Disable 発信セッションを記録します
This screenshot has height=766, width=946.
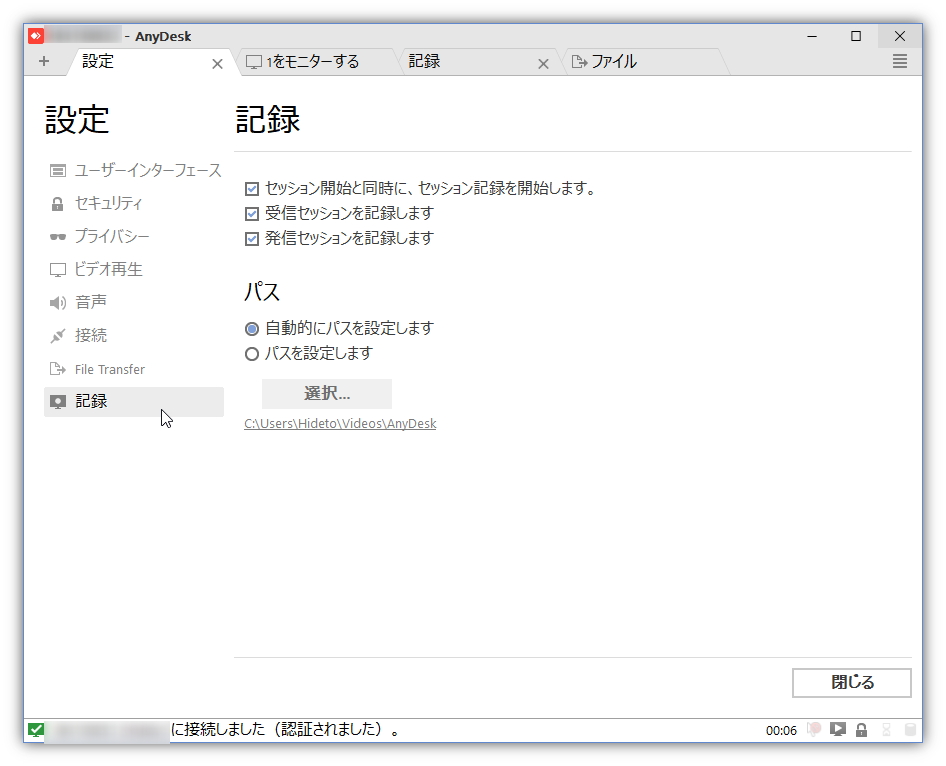click(x=252, y=238)
